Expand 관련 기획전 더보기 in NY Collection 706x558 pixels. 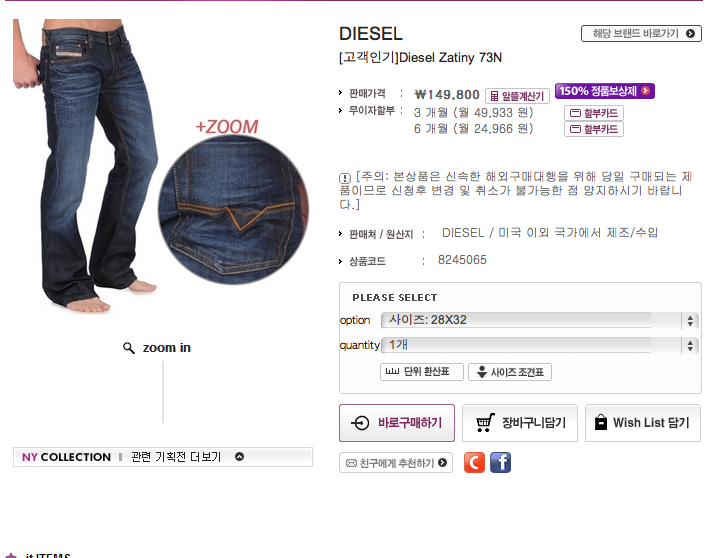point(176,457)
